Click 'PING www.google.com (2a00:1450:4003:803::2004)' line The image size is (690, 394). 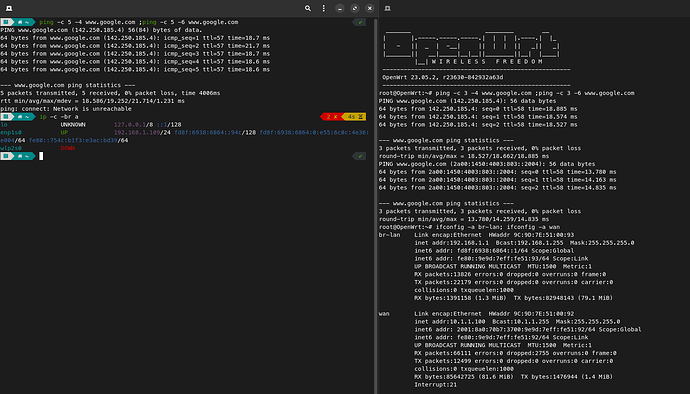487,164
